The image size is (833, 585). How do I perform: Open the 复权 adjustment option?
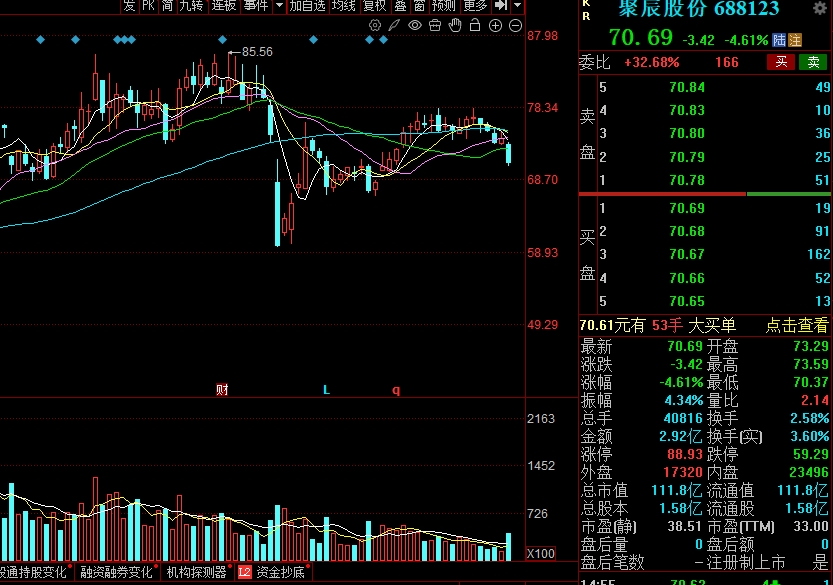375,6
